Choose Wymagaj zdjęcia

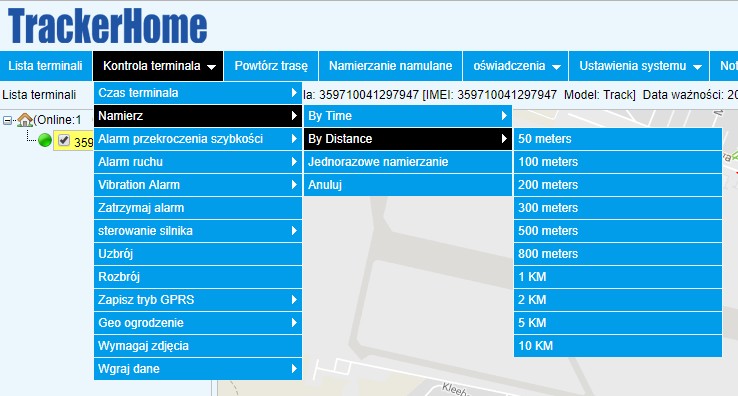coord(198,346)
